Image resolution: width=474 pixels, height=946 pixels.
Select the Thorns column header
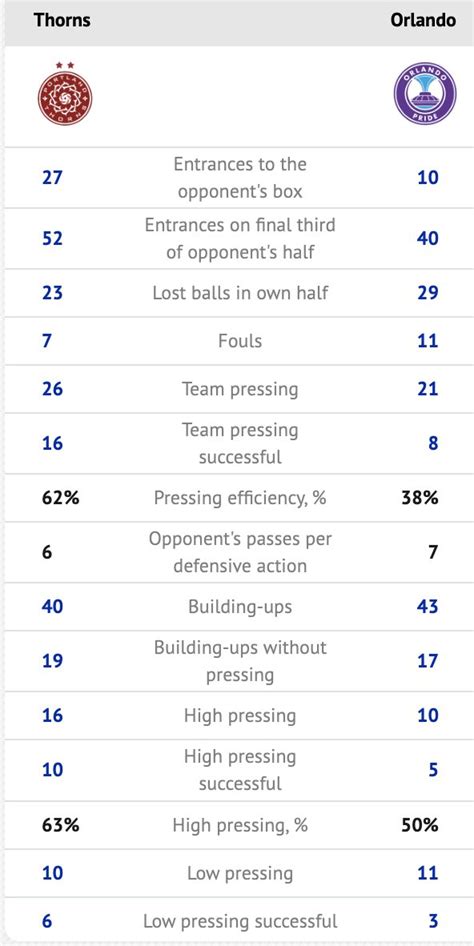[62, 20]
